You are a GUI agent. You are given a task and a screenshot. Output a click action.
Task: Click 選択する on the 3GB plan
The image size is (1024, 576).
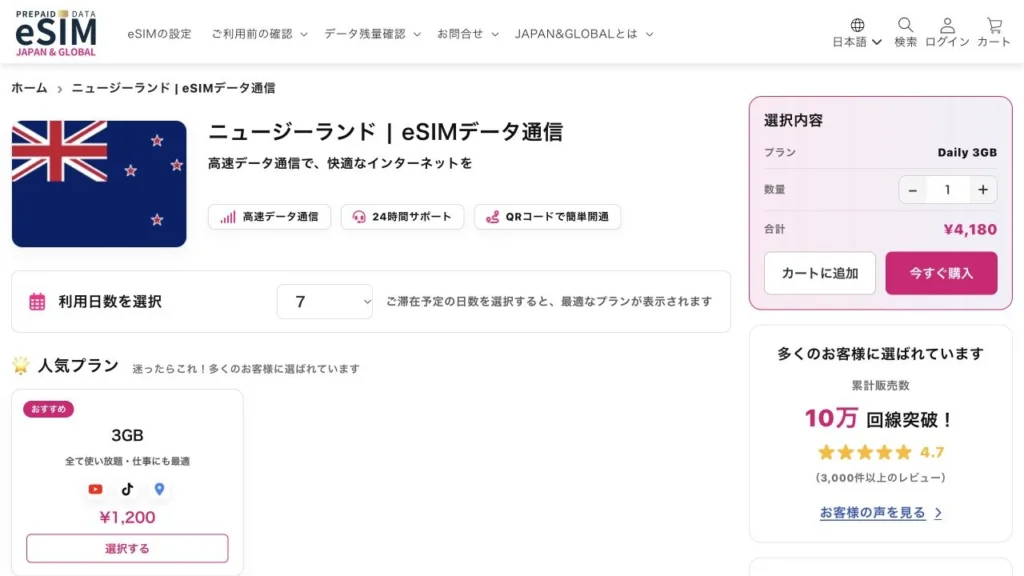127,549
